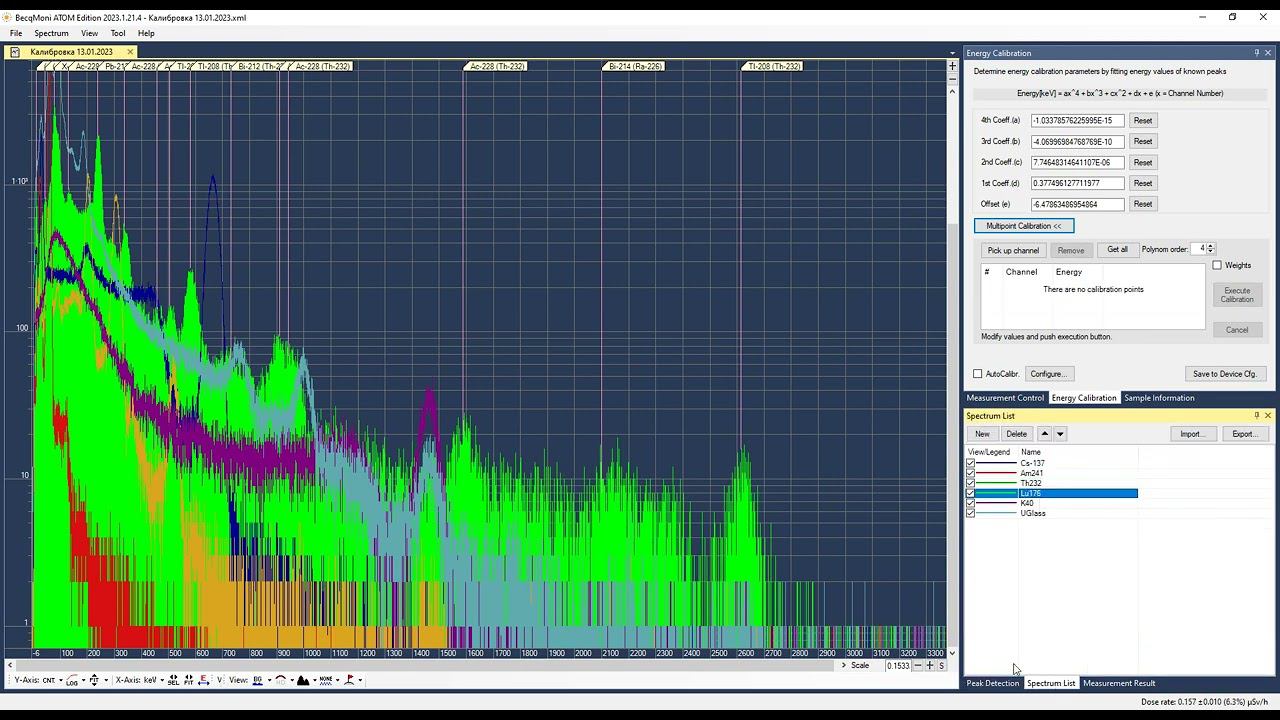
Task: Toggle visibility of the Th232 spectrum
Action: point(970,483)
